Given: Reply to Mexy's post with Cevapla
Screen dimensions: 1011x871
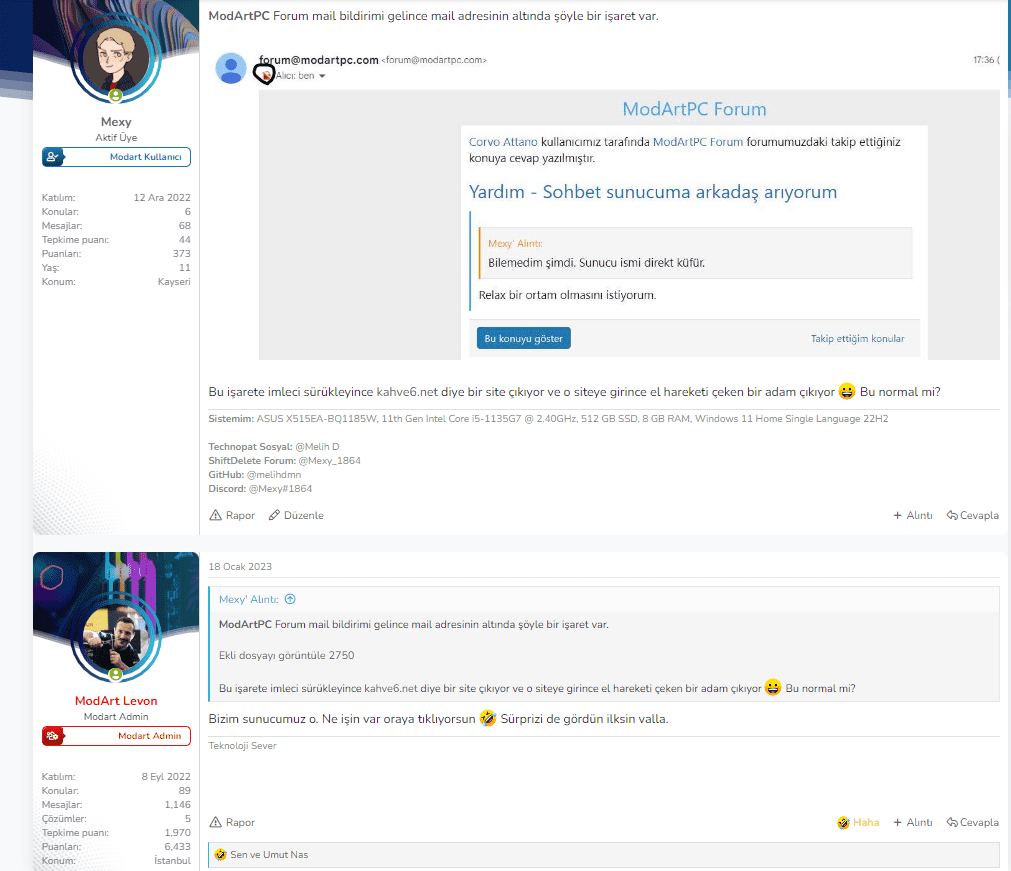Looking at the screenshot, I should [973, 515].
